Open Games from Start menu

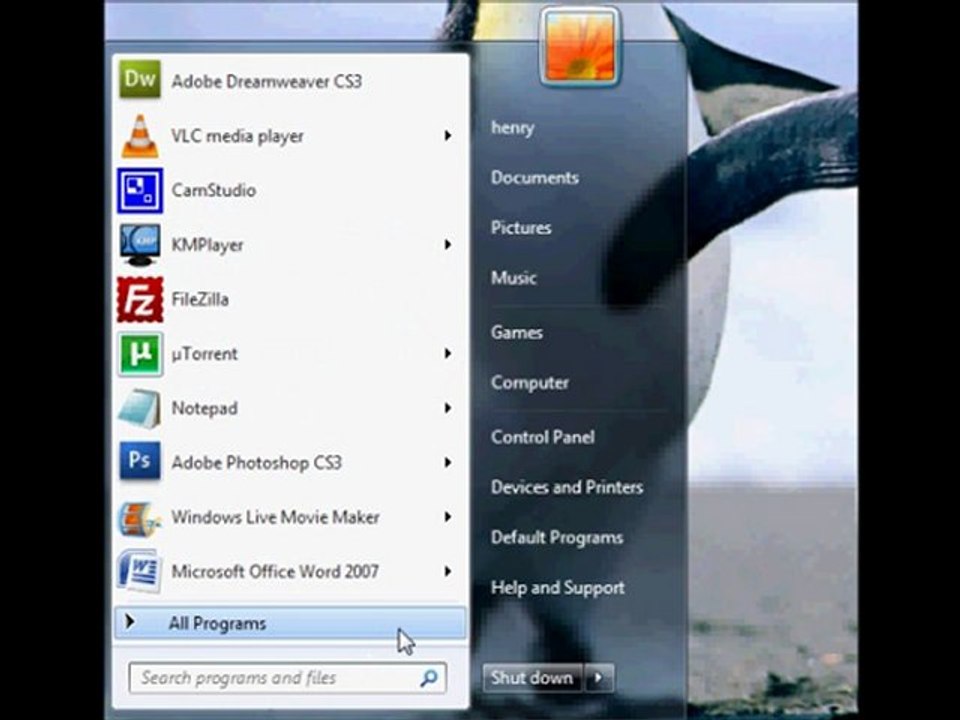click(517, 332)
